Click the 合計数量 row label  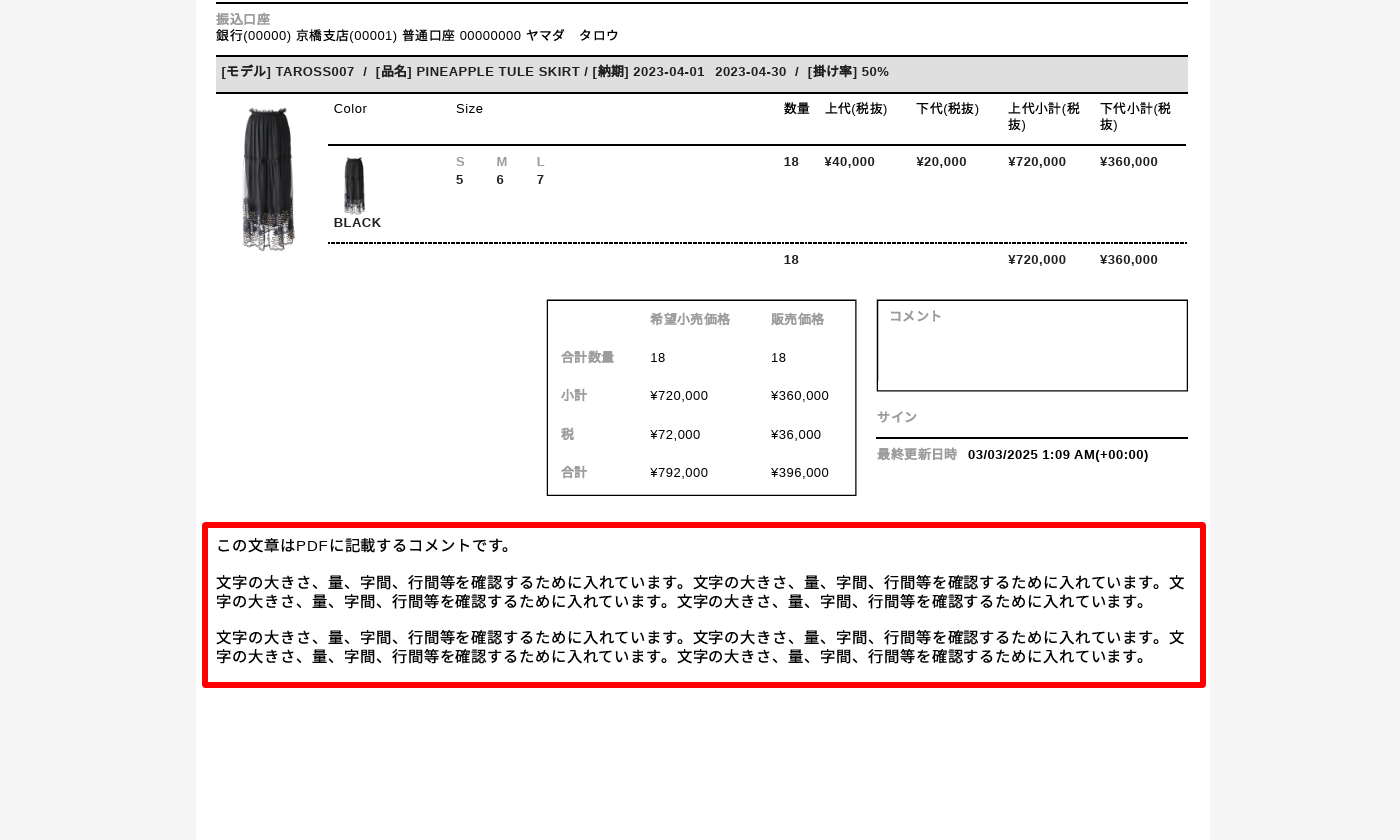[587, 357]
